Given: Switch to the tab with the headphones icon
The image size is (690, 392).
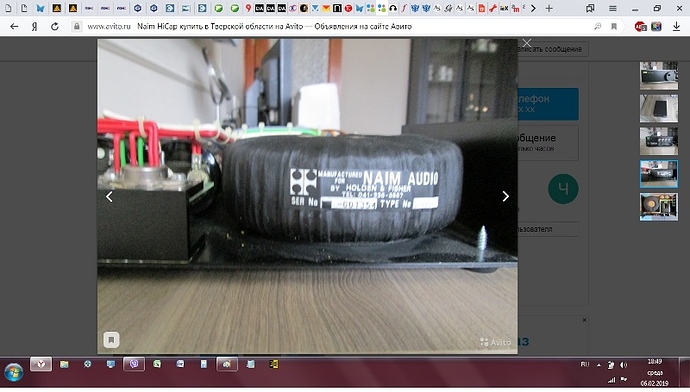Looking at the screenshot, I should click(x=393, y=8).
